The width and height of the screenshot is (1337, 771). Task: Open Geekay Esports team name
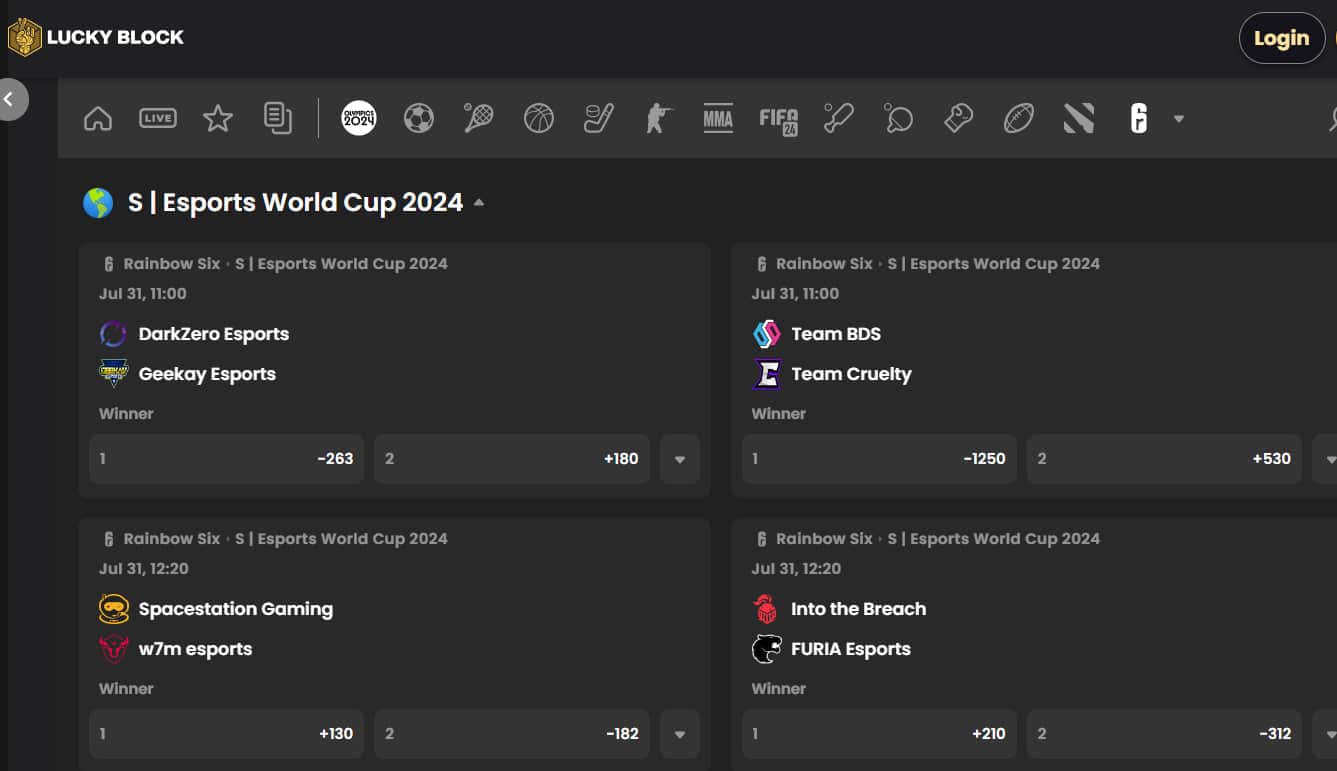coord(207,374)
